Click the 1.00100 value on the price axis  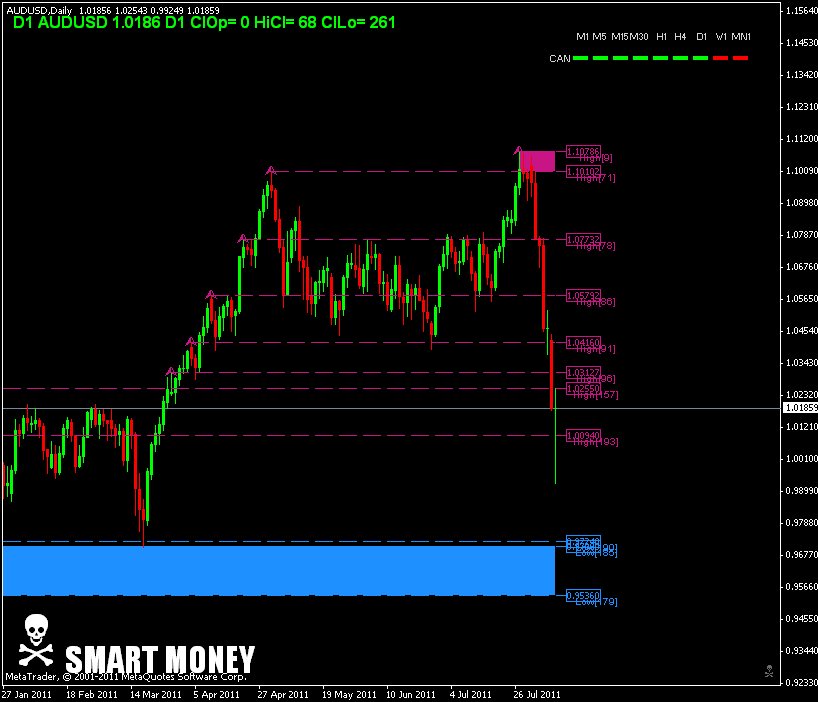click(801, 458)
